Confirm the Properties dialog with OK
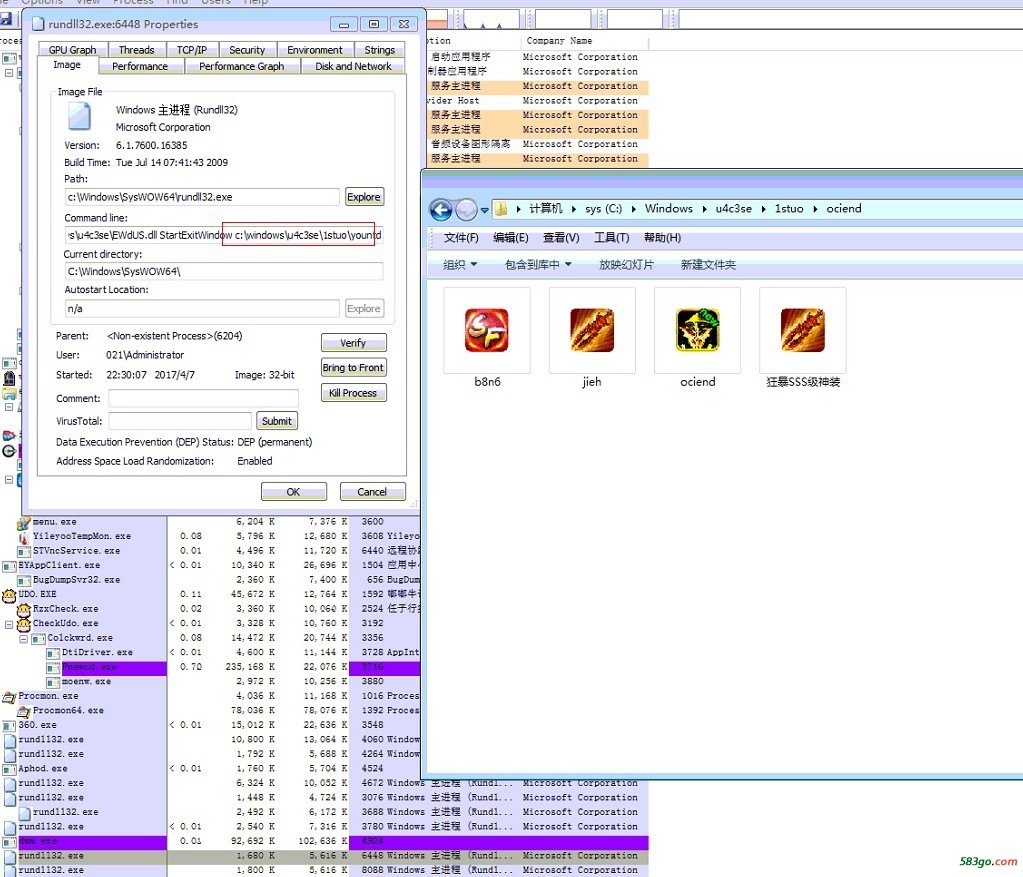This screenshot has width=1023, height=877. [x=294, y=491]
